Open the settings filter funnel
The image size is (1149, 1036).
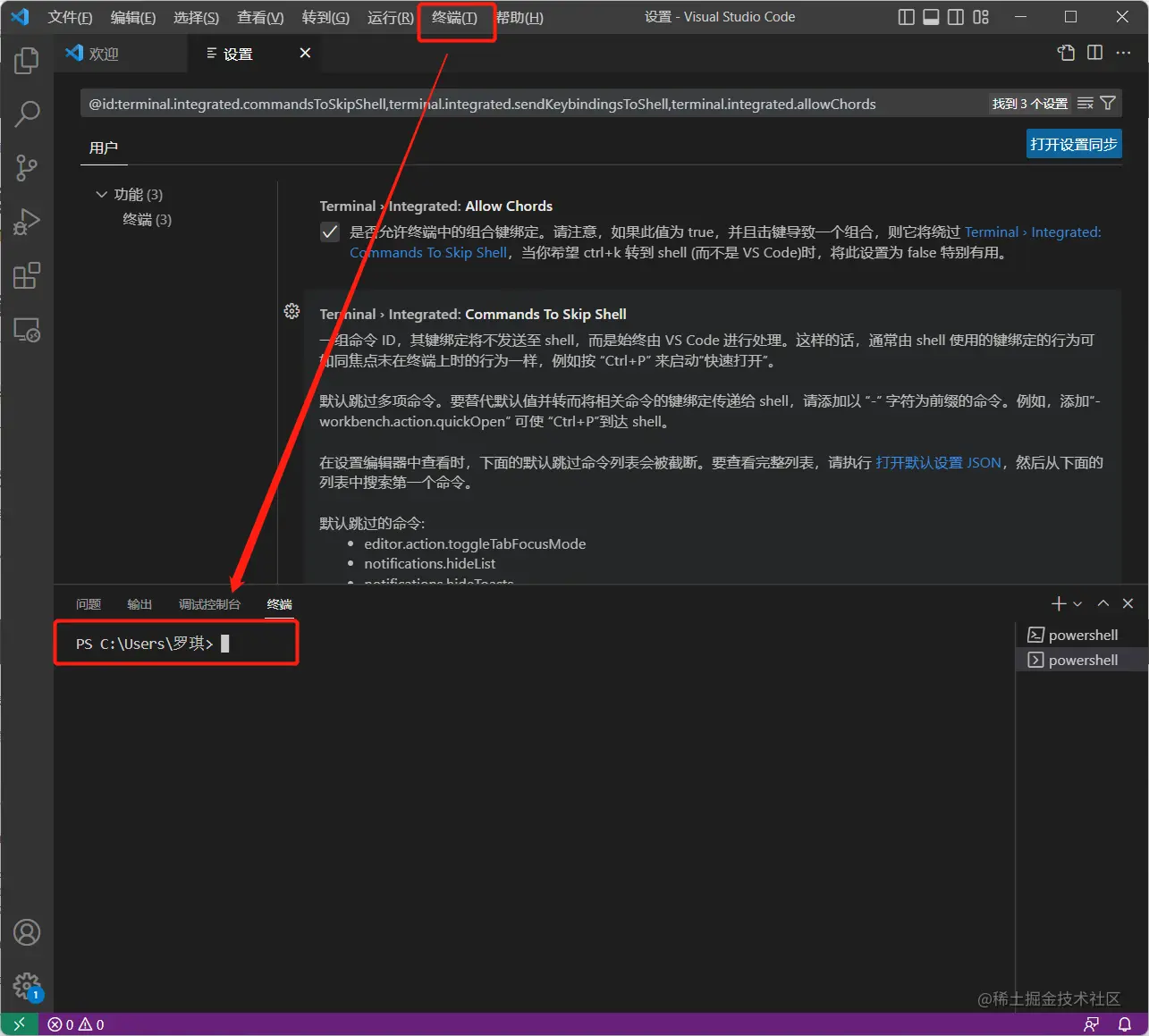click(1108, 104)
